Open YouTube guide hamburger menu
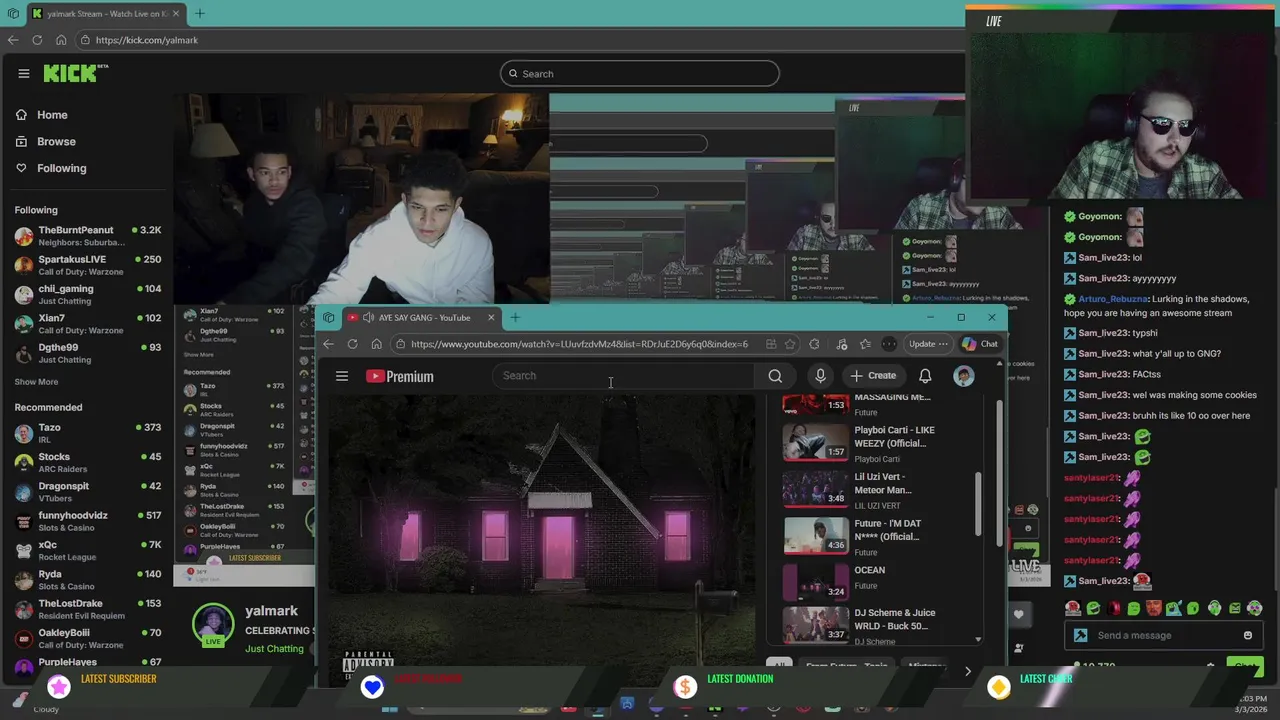1280x720 pixels. 342,376
